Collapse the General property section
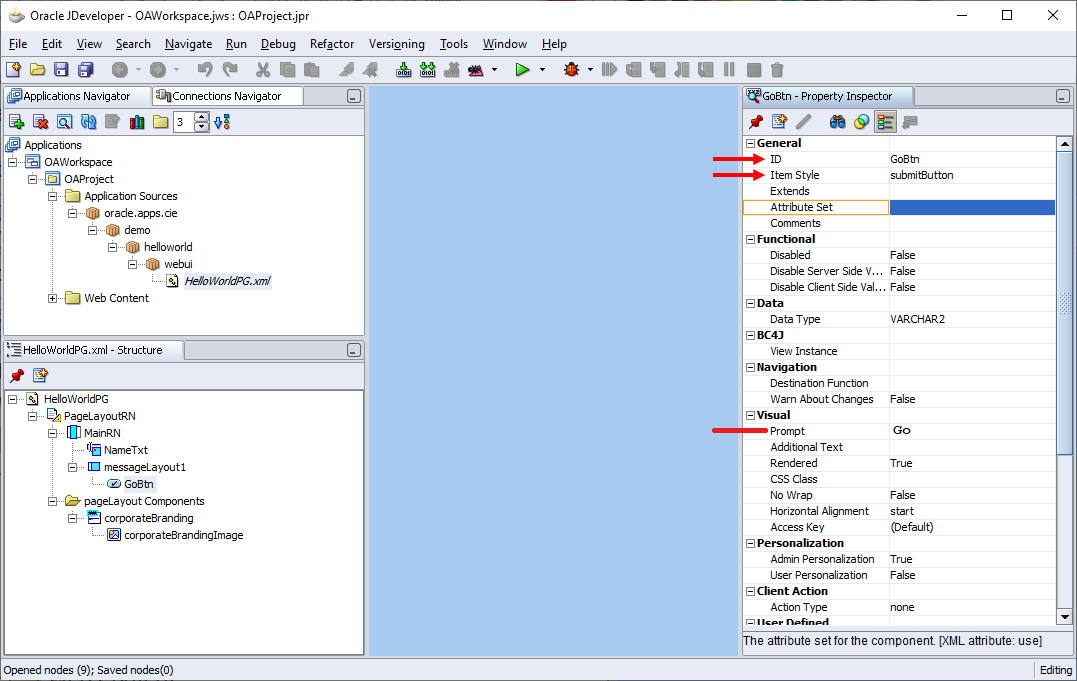The height and width of the screenshot is (681, 1077). pos(751,143)
